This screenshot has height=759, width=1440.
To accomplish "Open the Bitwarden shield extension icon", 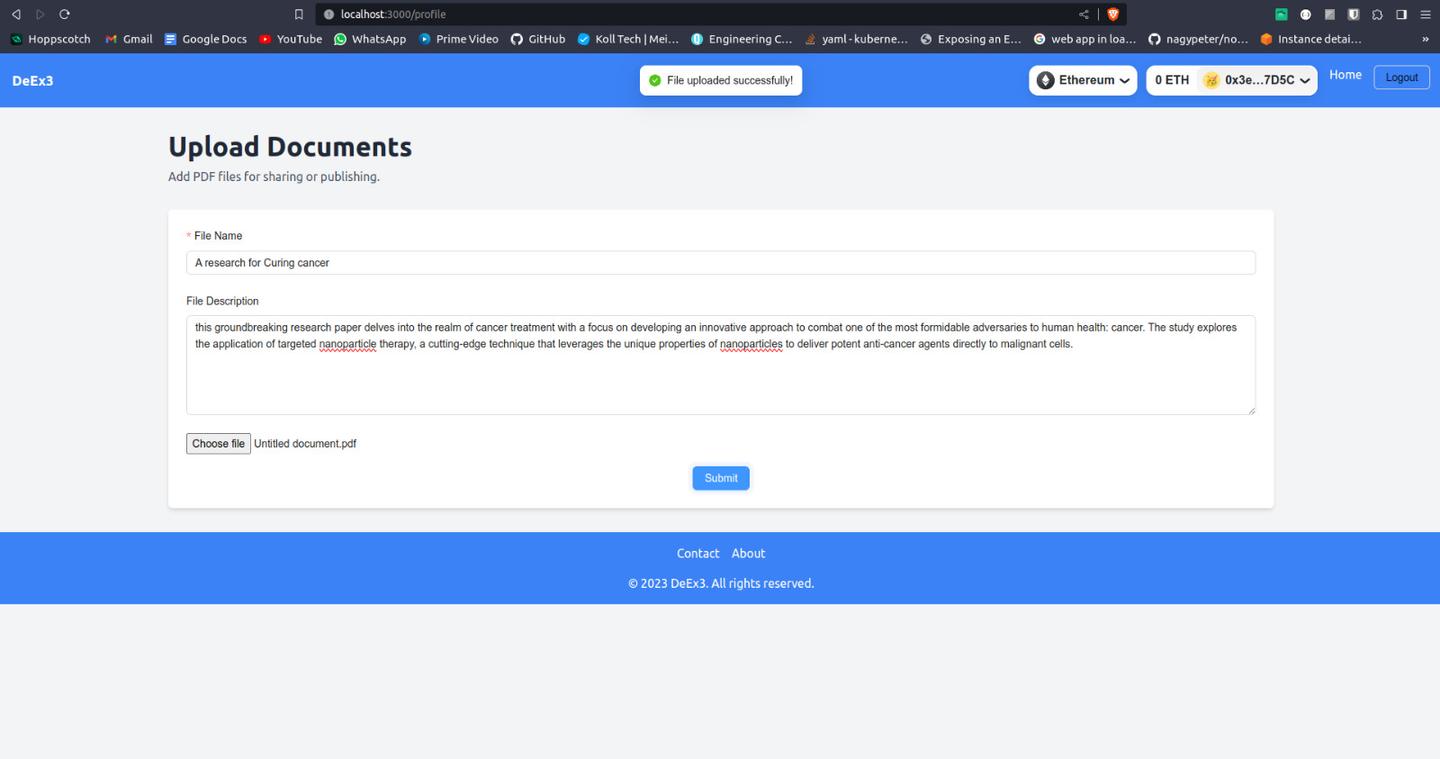I will tap(1353, 14).
